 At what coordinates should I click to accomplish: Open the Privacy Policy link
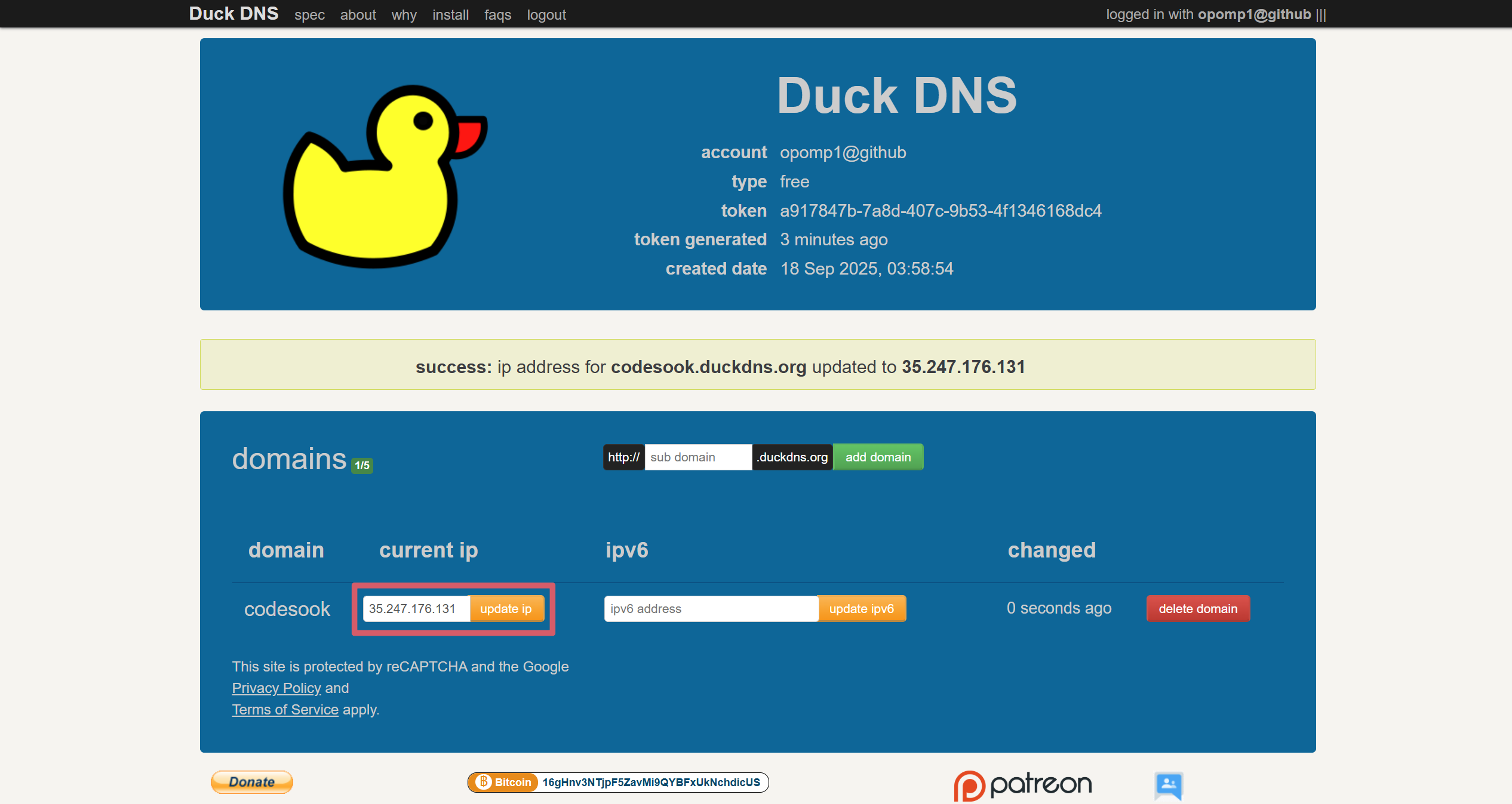coord(276,688)
